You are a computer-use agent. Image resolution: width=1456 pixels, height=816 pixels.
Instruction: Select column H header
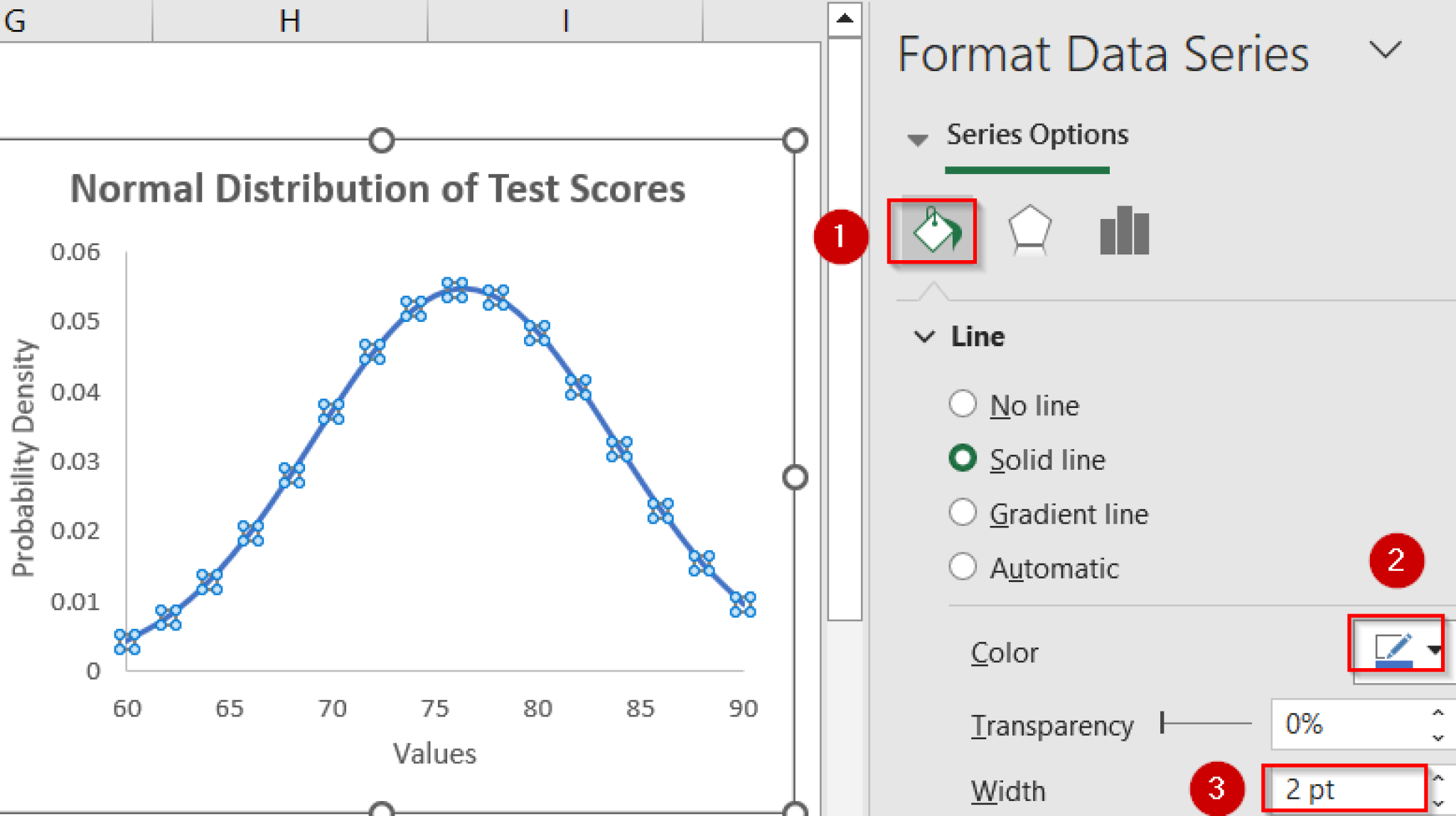click(x=289, y=21)
